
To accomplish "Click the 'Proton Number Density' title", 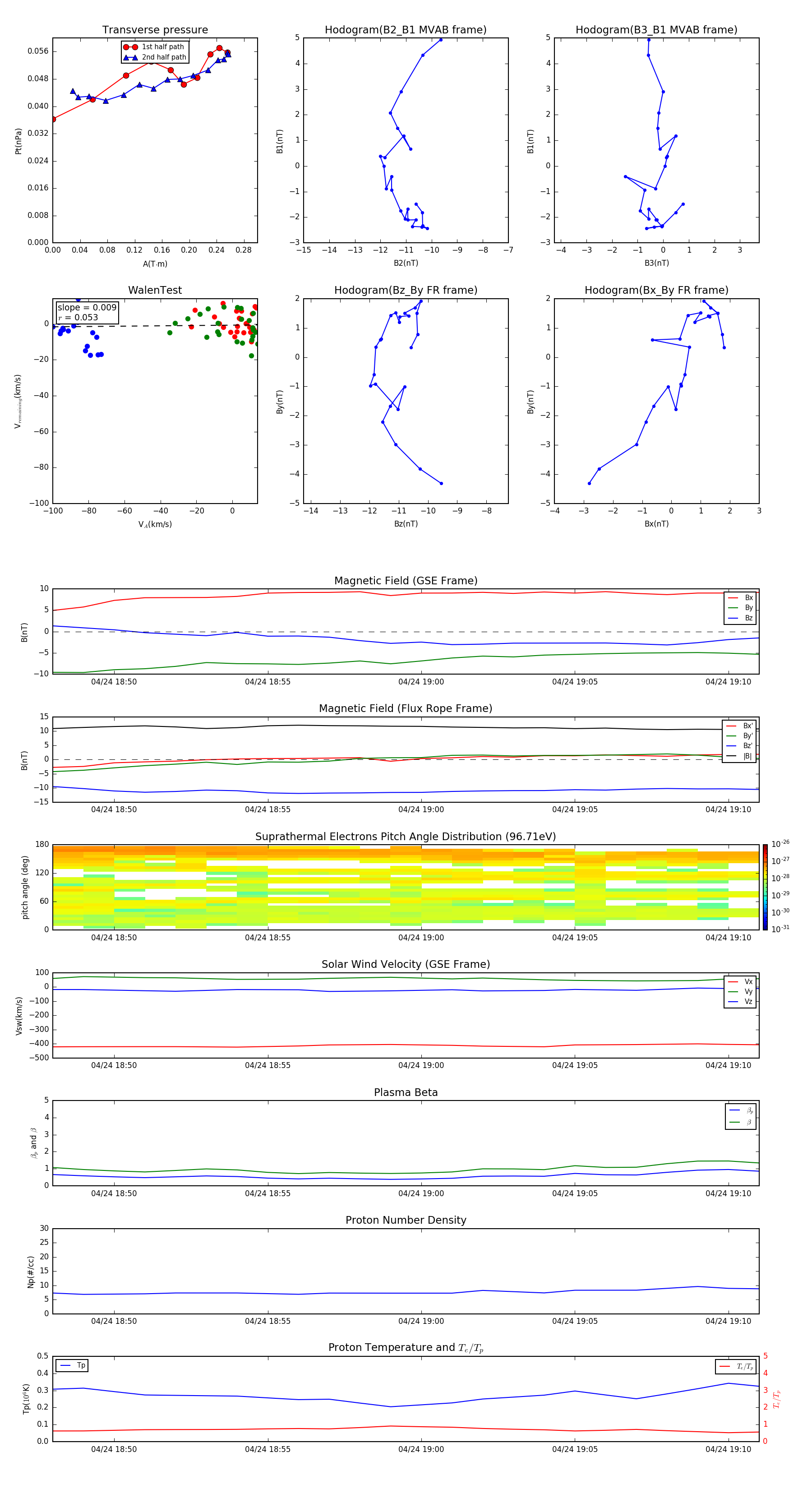I will tap(406, 1220).
